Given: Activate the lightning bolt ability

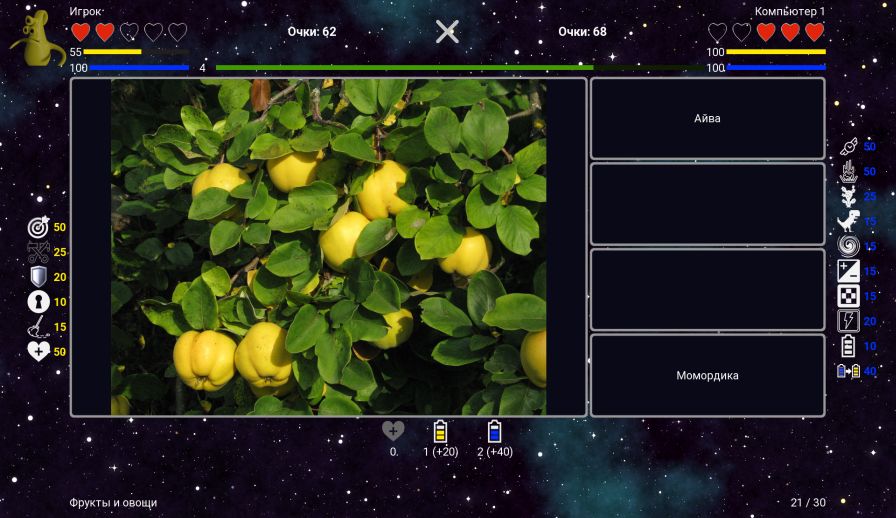Looking at the screenshot, I should [848, 321].
